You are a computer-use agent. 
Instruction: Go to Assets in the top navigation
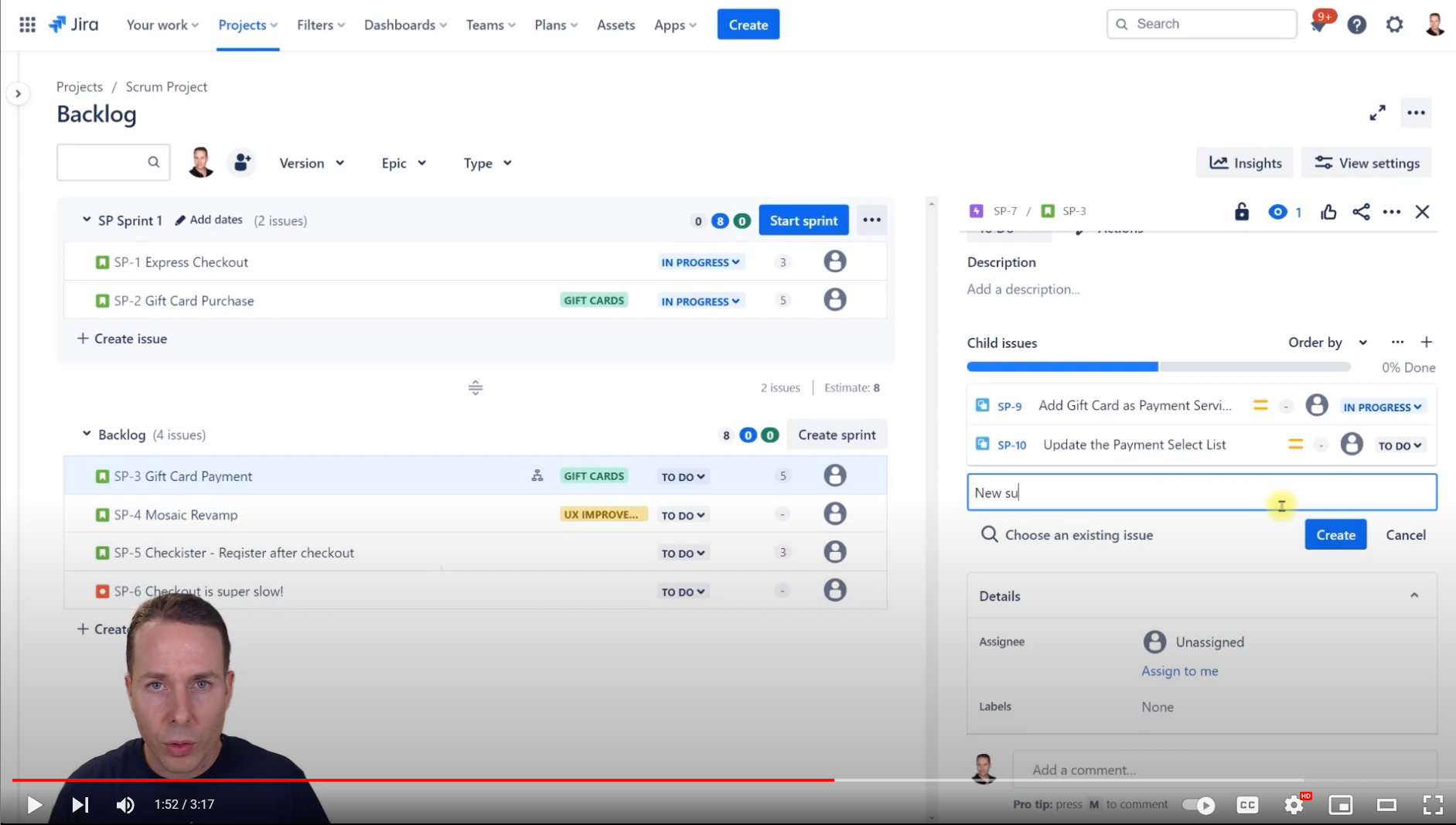click(615, 25)
